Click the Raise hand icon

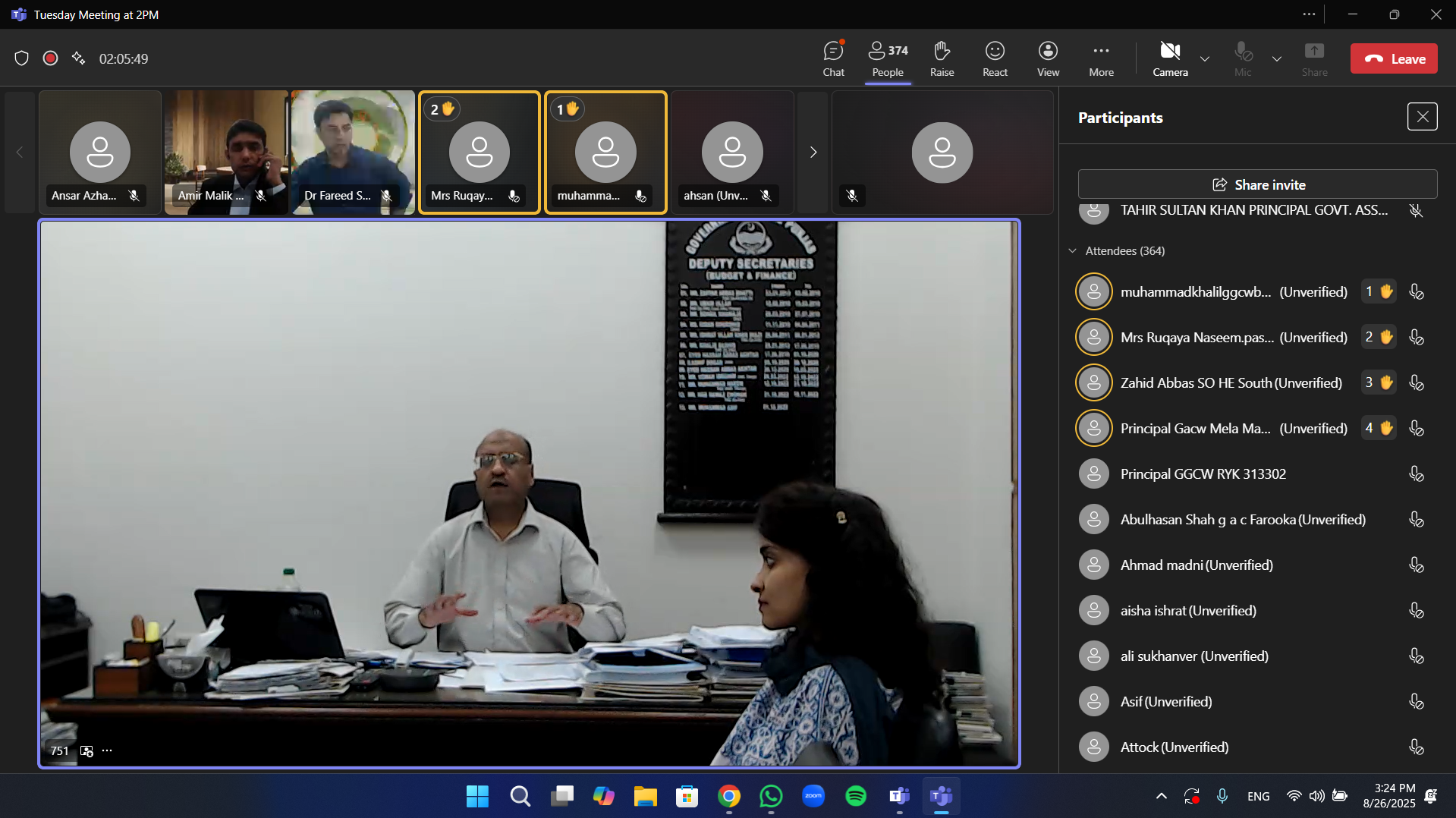[x=942, y=58]
